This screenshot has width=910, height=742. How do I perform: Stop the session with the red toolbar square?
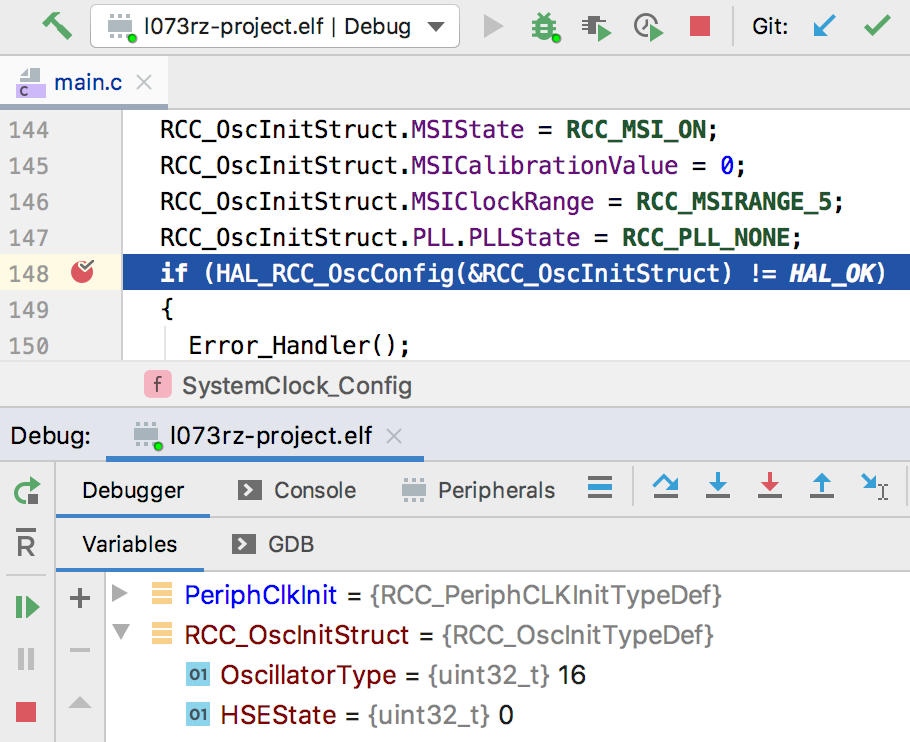[700, 26]
